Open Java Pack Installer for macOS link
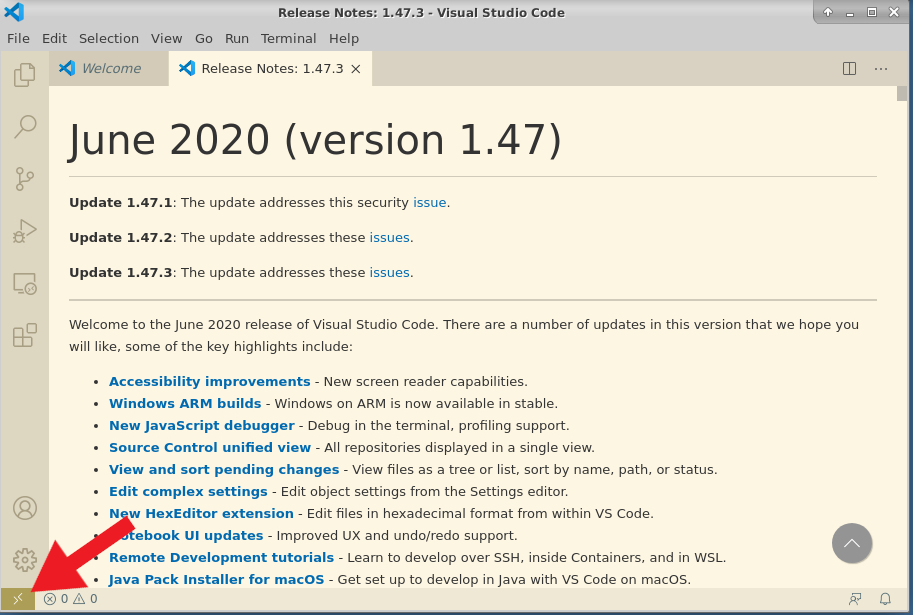The height and width of the screenshot is (615, 913). tap(217, 580)
